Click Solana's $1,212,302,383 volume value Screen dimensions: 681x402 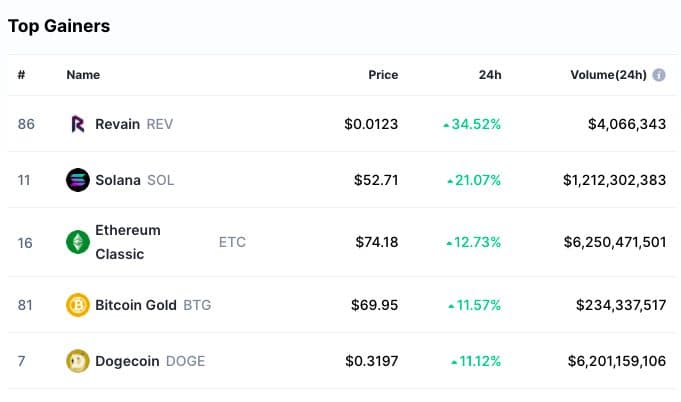(x=614, y=180)
